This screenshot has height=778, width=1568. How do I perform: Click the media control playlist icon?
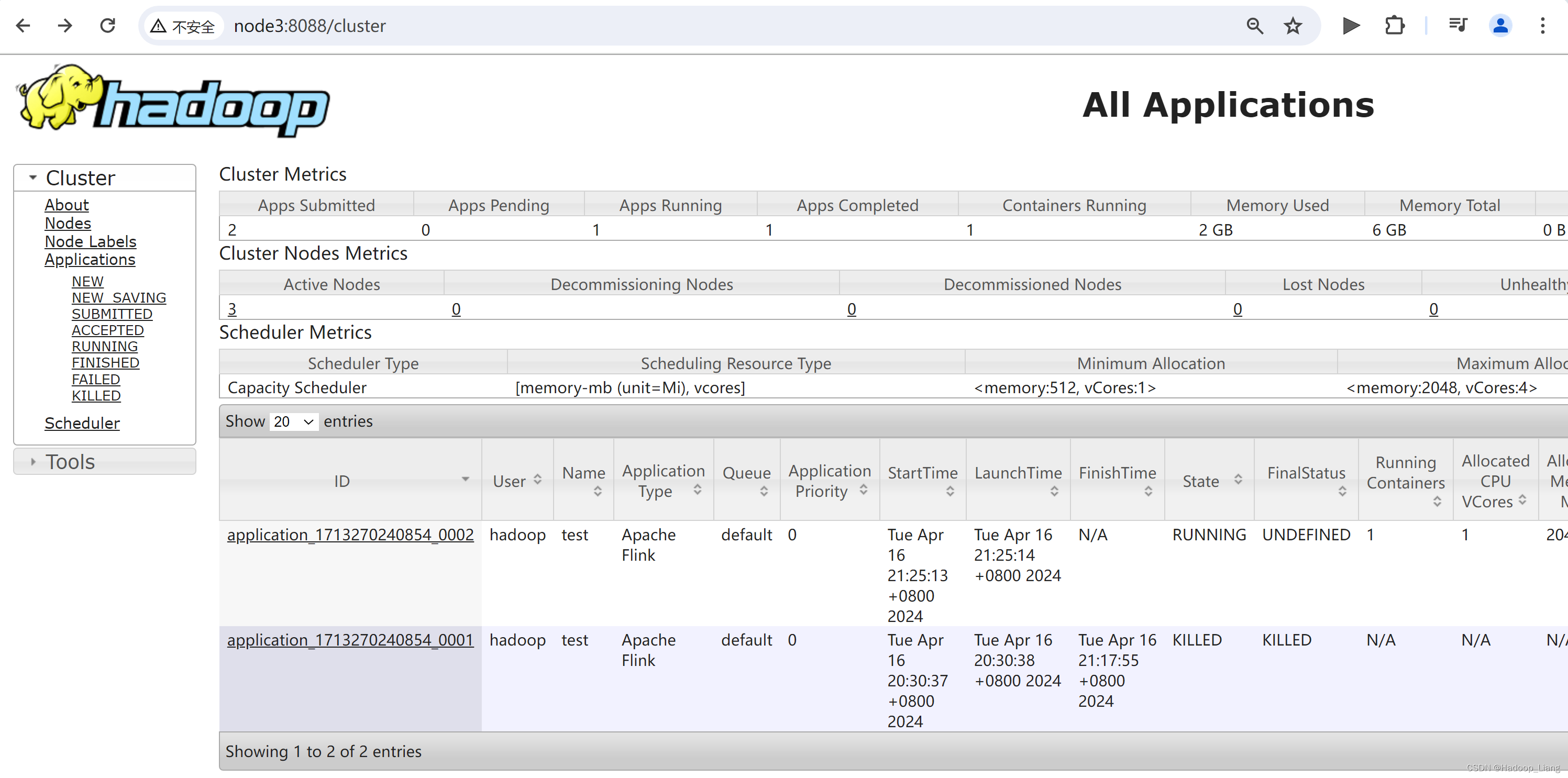1458,26
